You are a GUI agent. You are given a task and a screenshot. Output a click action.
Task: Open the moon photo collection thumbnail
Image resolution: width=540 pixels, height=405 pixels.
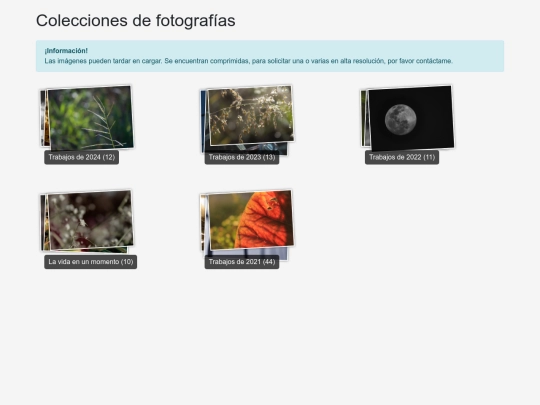tap(408, 118)
